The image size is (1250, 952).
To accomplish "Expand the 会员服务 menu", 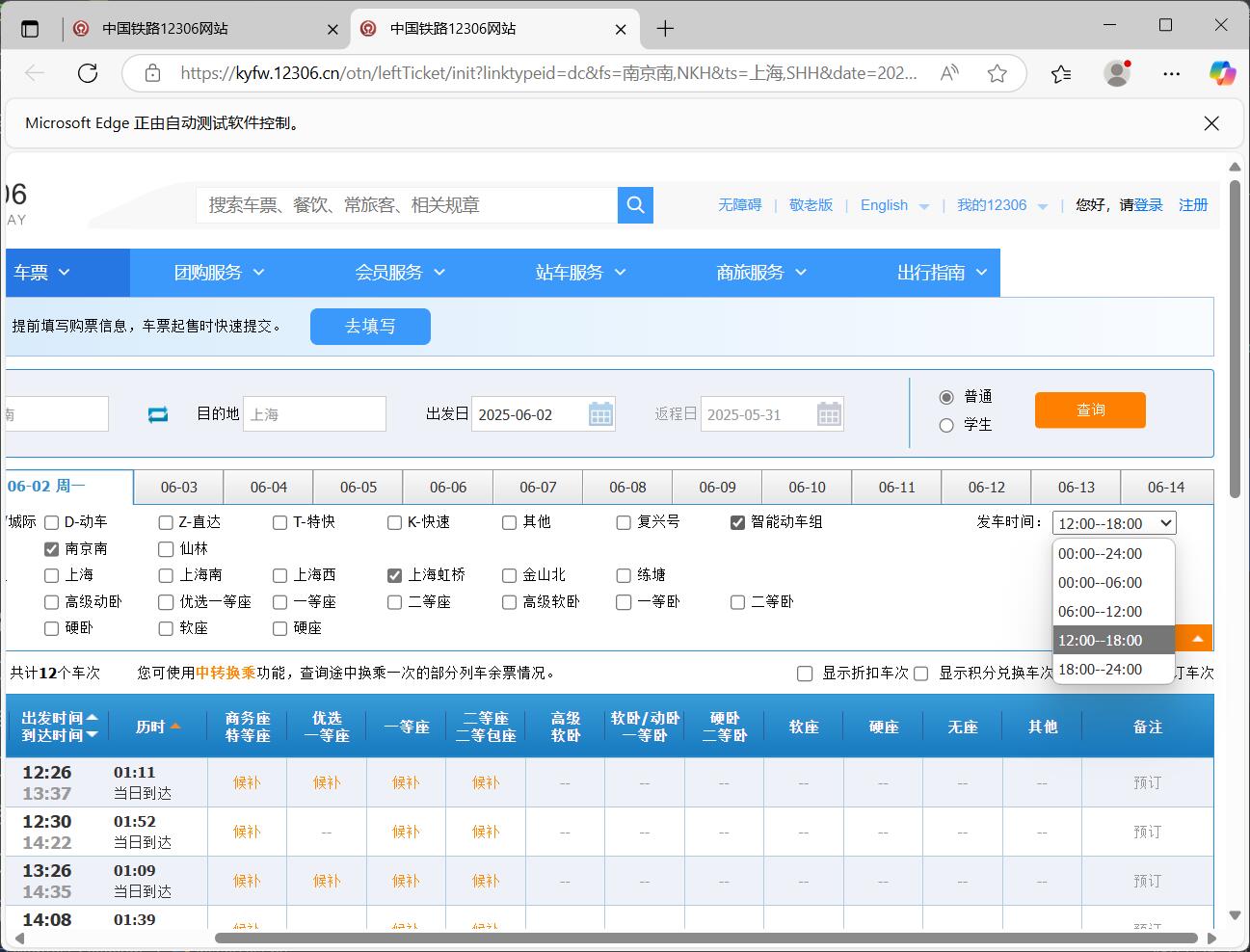I will point(401,273).
